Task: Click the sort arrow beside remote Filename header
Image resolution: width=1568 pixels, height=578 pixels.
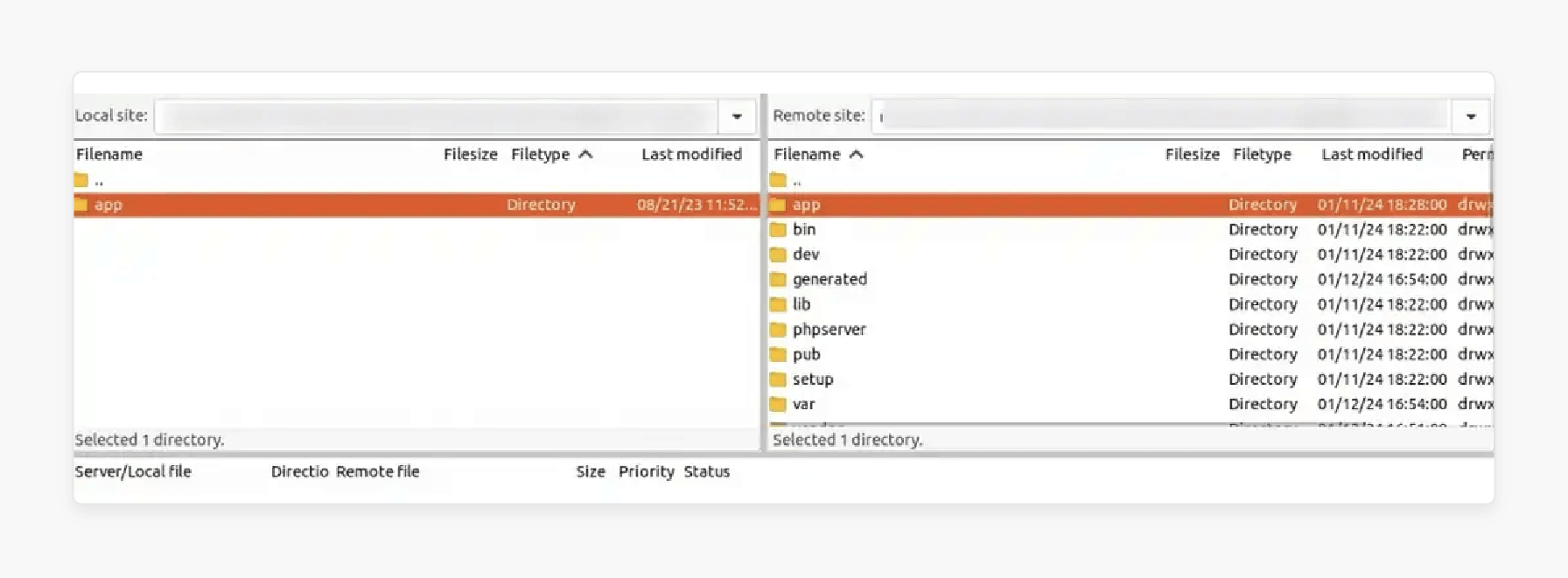Action: (857, 155)
